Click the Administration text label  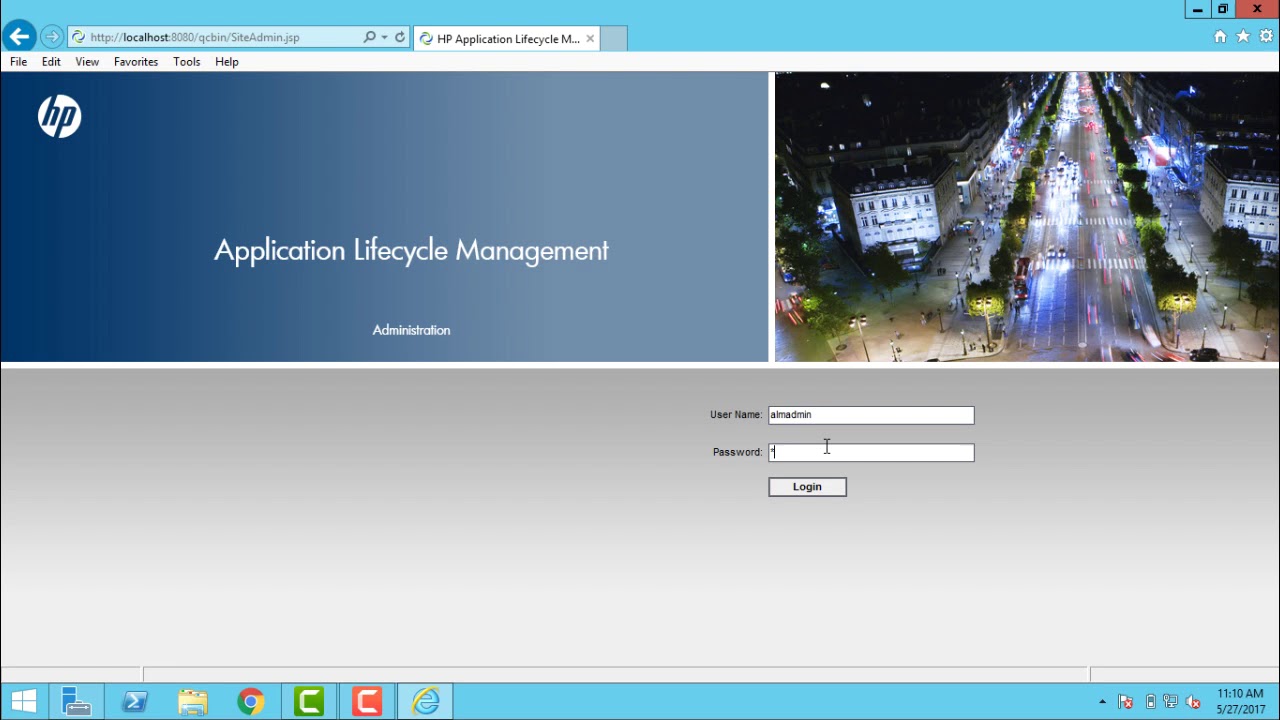[x=411, y=330]
